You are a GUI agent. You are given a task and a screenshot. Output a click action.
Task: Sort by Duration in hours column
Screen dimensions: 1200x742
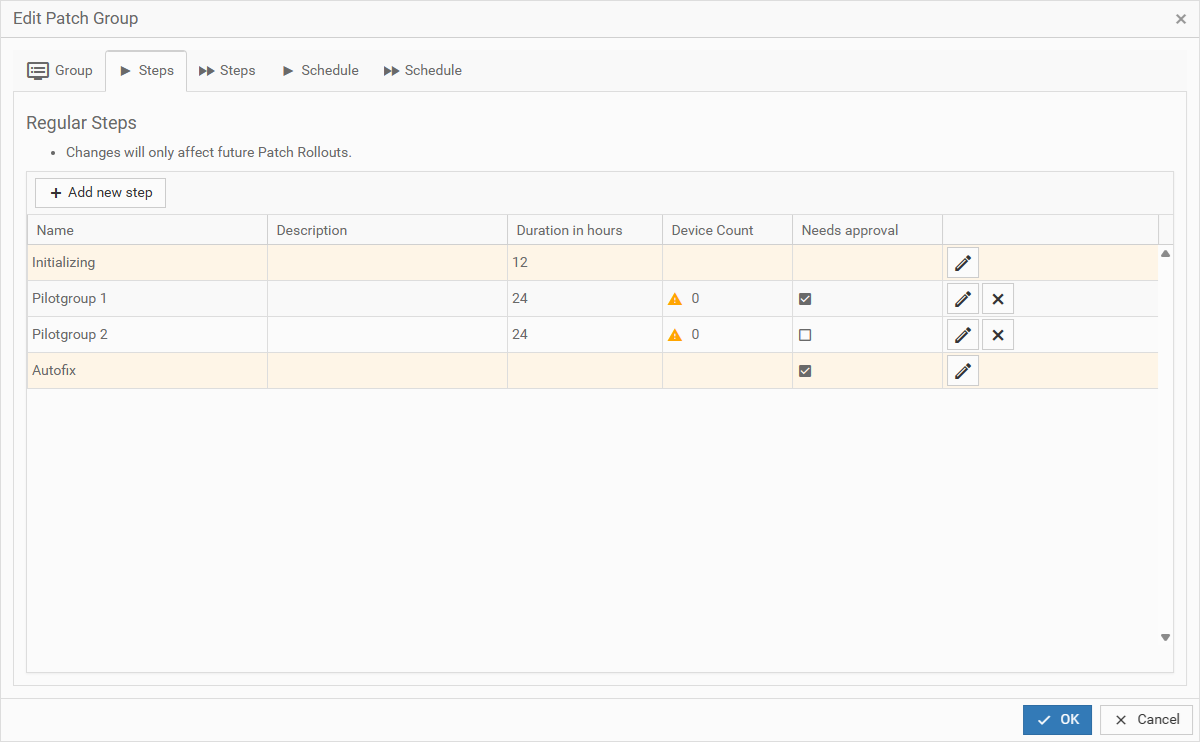569,231
